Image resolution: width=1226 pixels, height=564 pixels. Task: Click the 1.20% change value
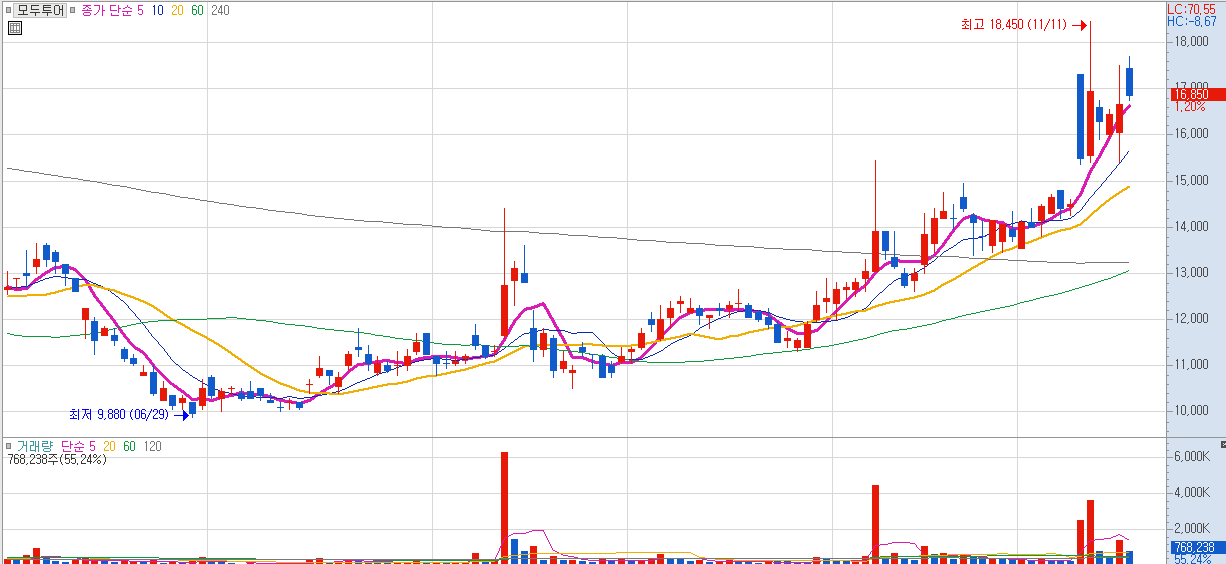[x=1190, y=106]
